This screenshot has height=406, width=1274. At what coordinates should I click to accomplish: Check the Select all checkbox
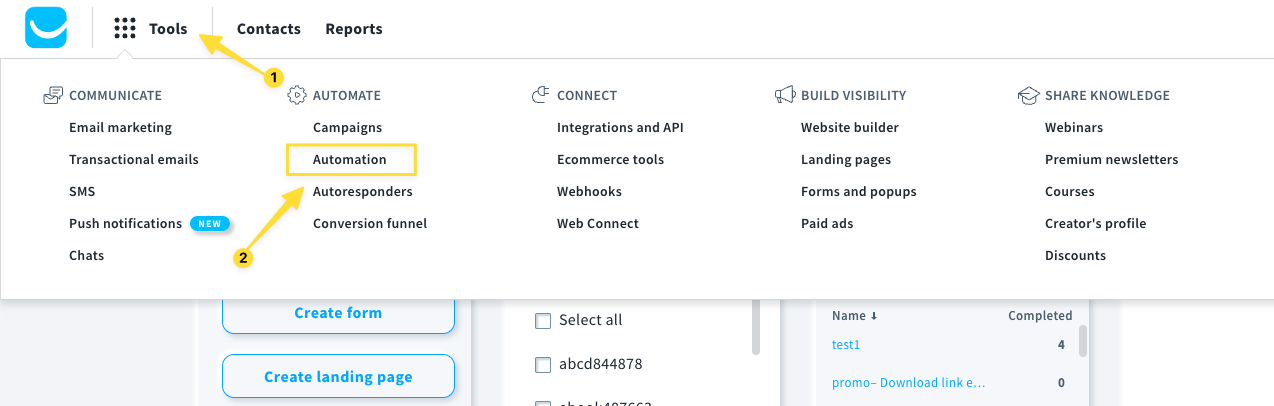tap(543, 321)
